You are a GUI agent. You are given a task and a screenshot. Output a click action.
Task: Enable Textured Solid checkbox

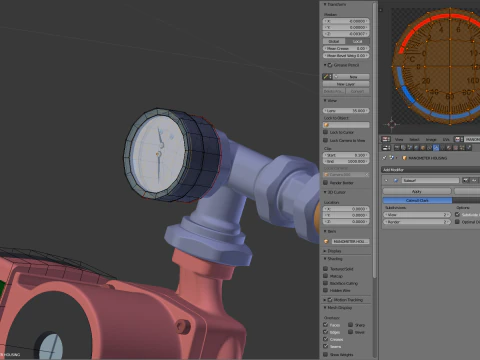[x=326, y=269]
